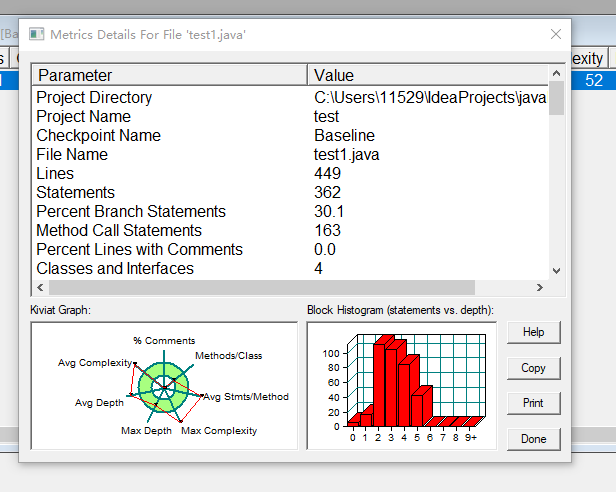The height and width of the screenshot is (492, 616).
Task: Click the 'Max Complexity' label in Kiviat graph
Action: pyautogui.click(x=219, y=431)
